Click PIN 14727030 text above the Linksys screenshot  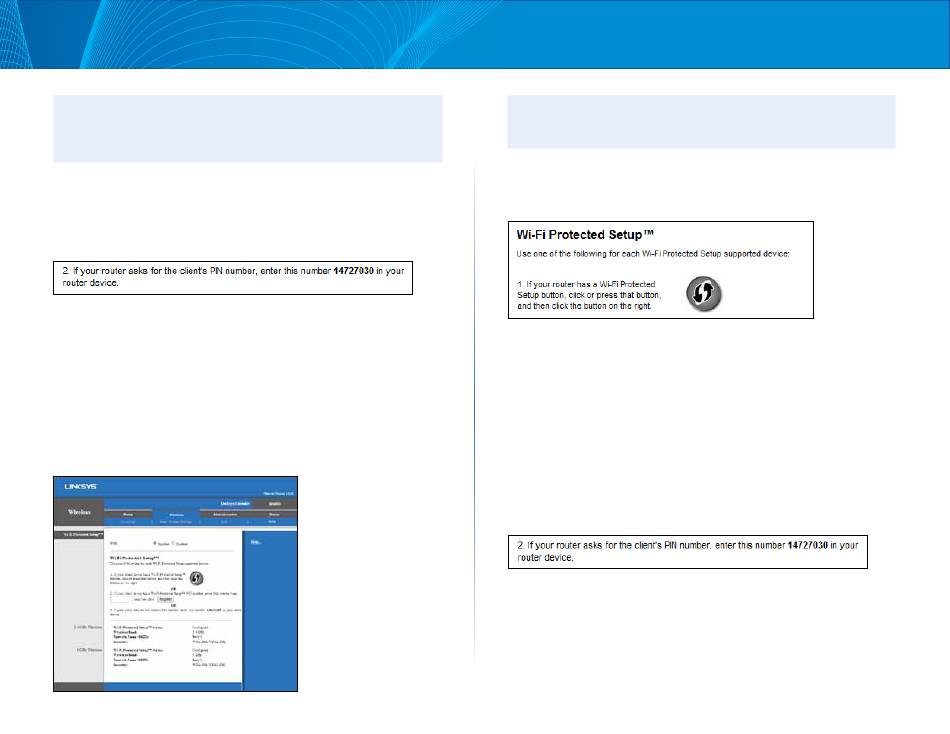tap(353, 271)
